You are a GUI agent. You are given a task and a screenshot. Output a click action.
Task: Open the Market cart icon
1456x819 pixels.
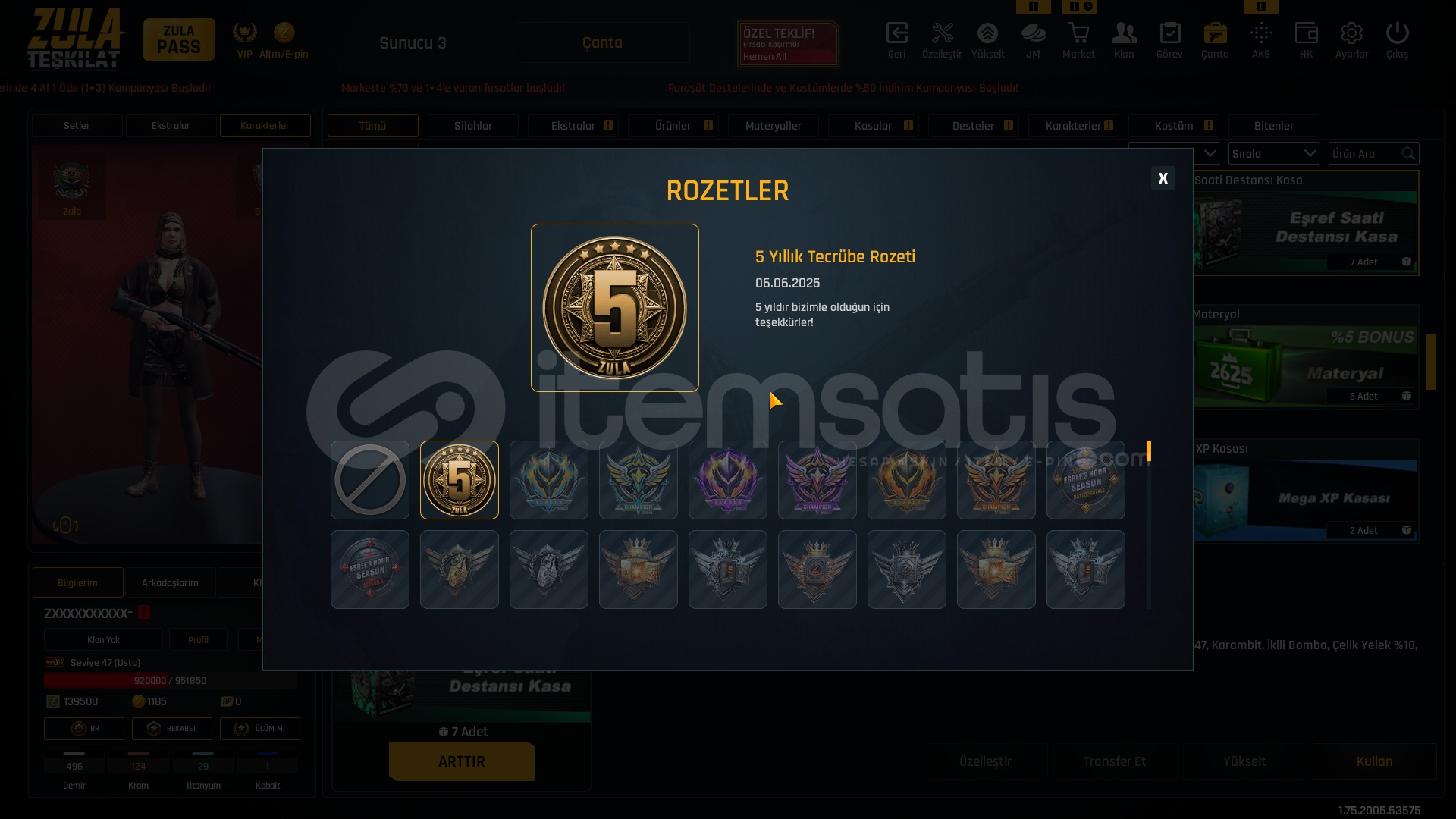(1078, 34)
